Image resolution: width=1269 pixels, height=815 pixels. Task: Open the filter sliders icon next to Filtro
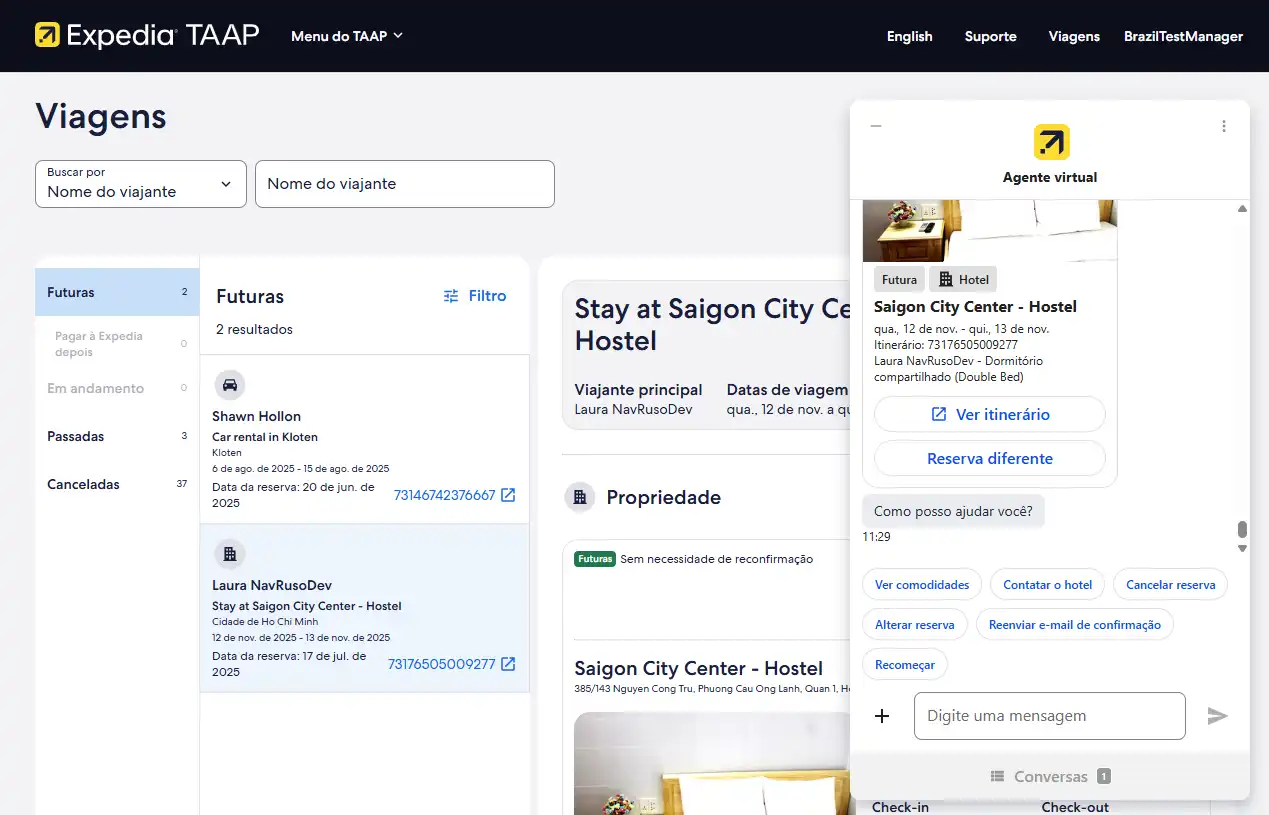tap(451, 296)
